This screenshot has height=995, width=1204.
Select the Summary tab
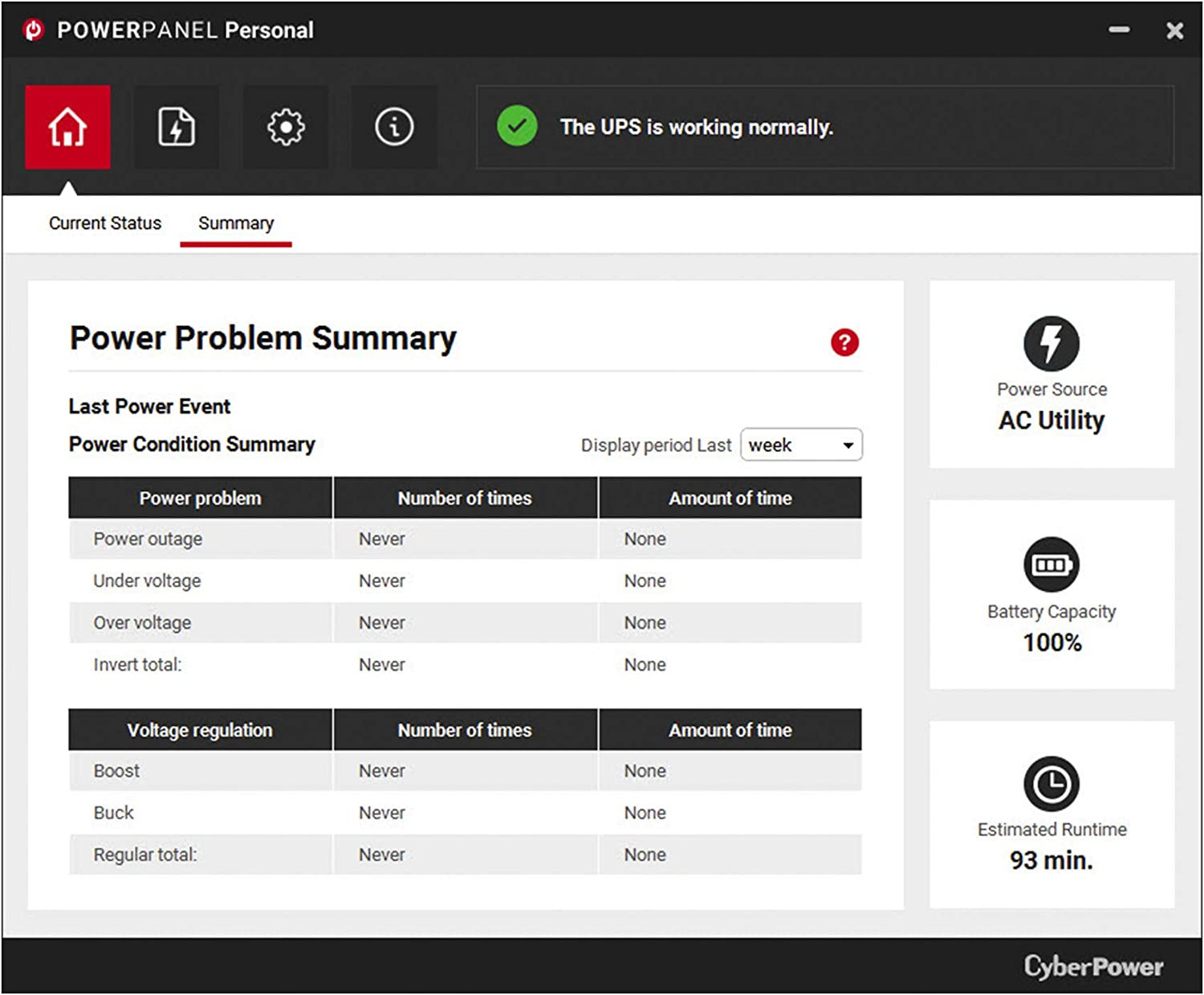[236, 223]
